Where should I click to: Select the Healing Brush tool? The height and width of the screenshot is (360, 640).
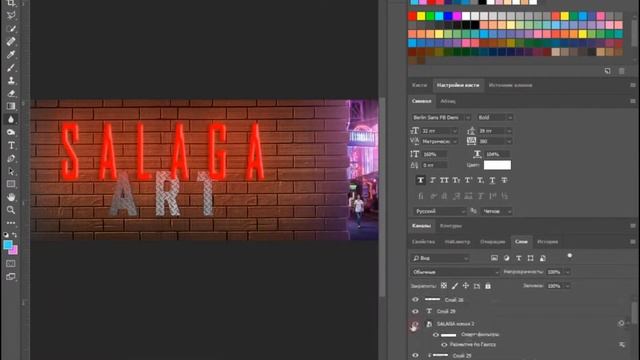coord(11,41)
